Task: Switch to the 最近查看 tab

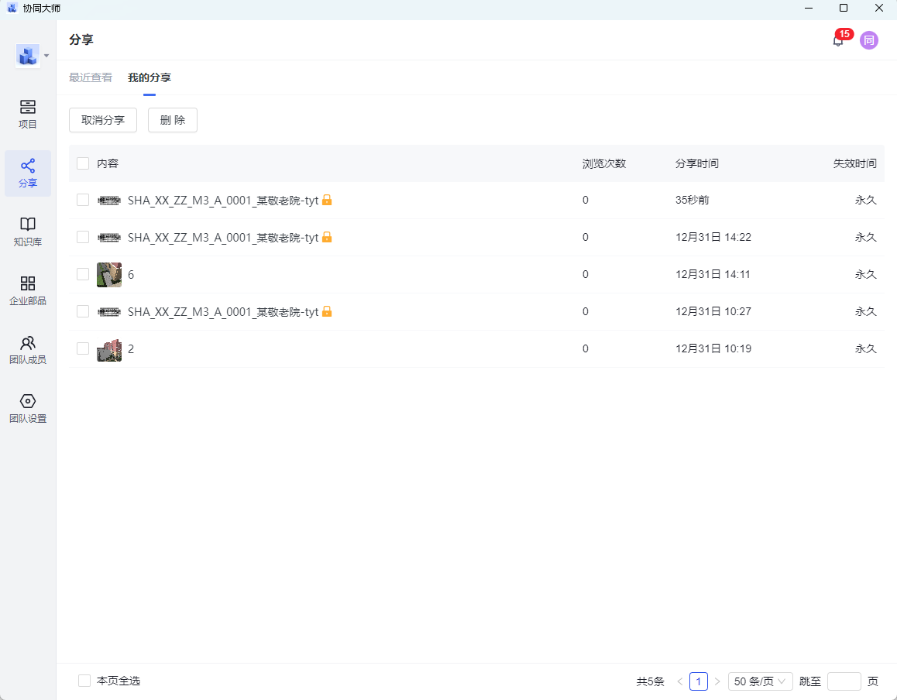Action: [90, 78]
